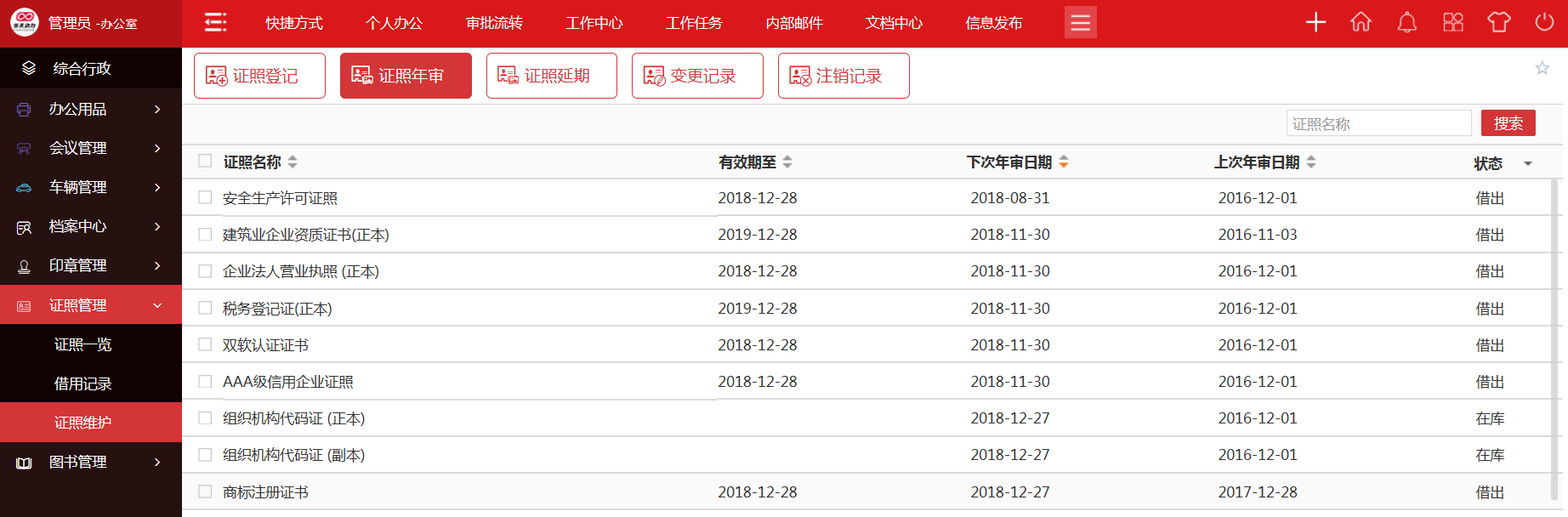Open the red hamburger more-menu button

coord(1080,23)
